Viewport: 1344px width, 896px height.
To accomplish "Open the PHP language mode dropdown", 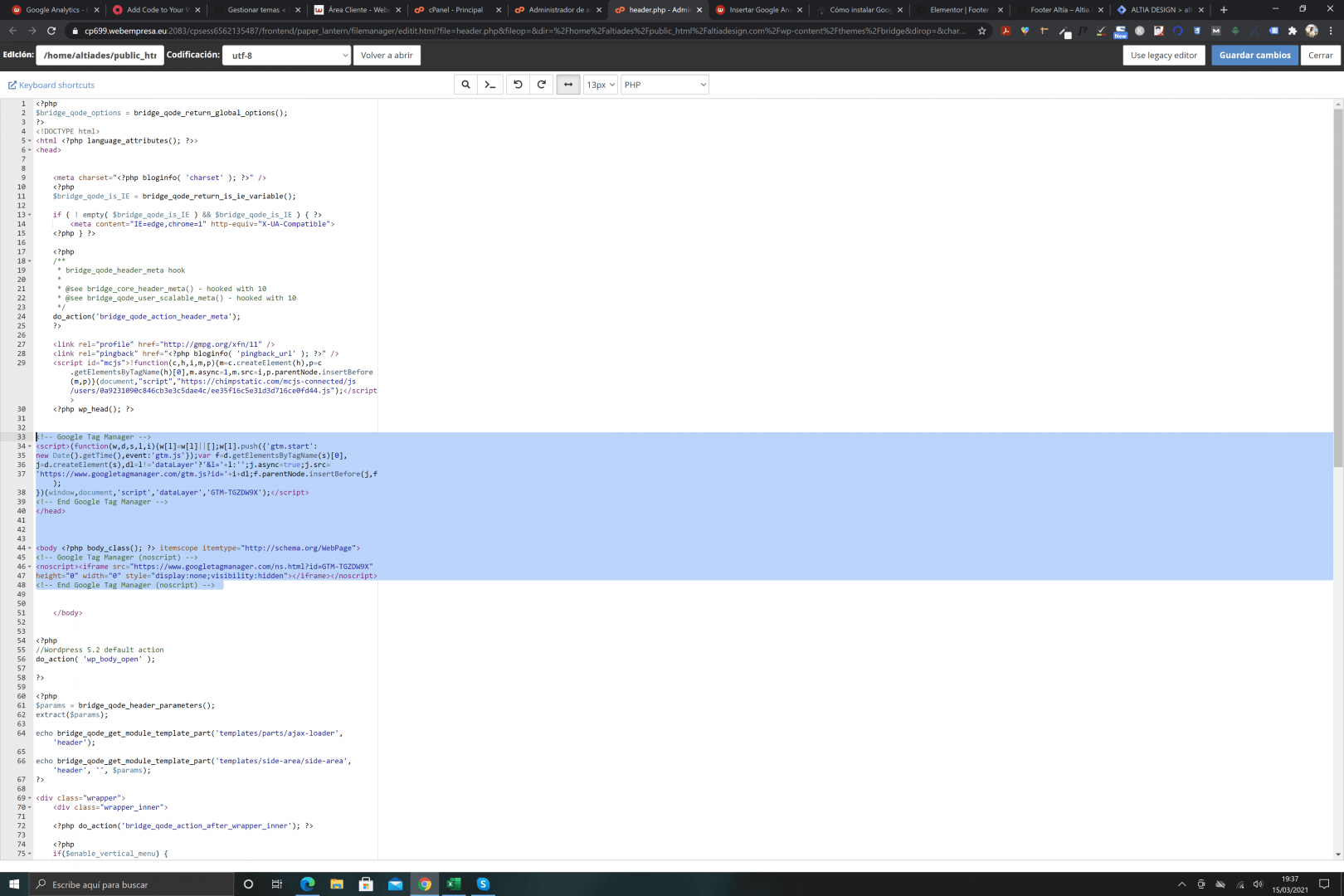I will [665, 85].
